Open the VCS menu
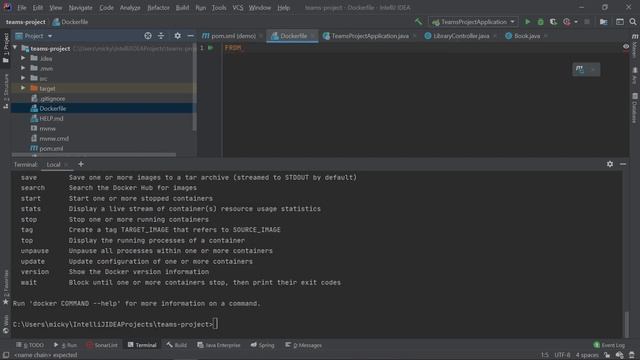640x360 pixels. click(238, 7)
